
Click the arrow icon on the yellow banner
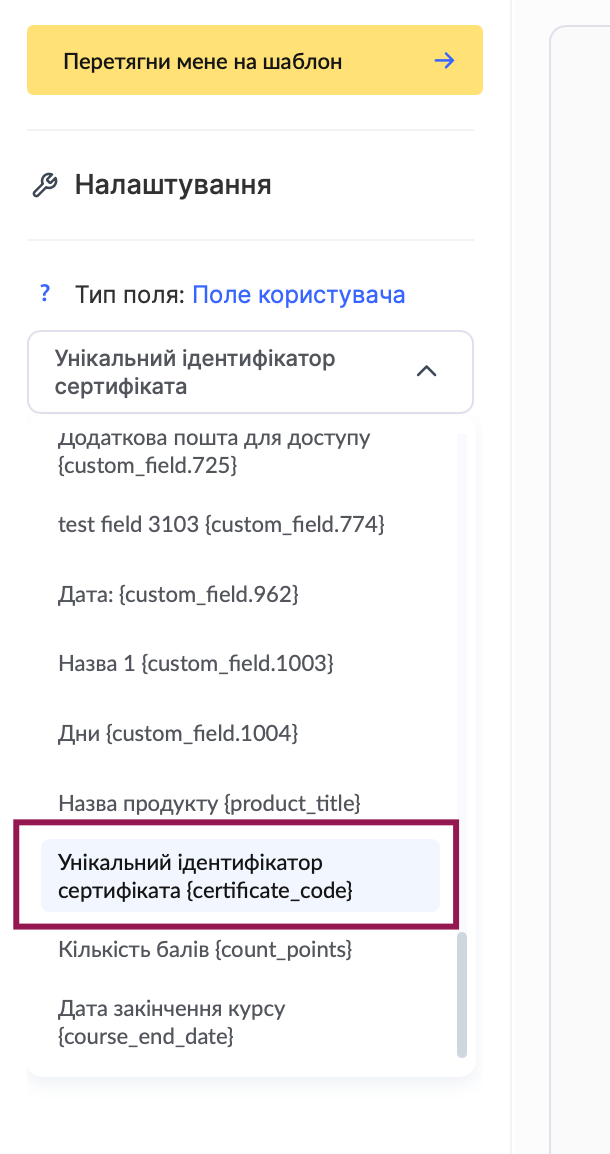444,61
